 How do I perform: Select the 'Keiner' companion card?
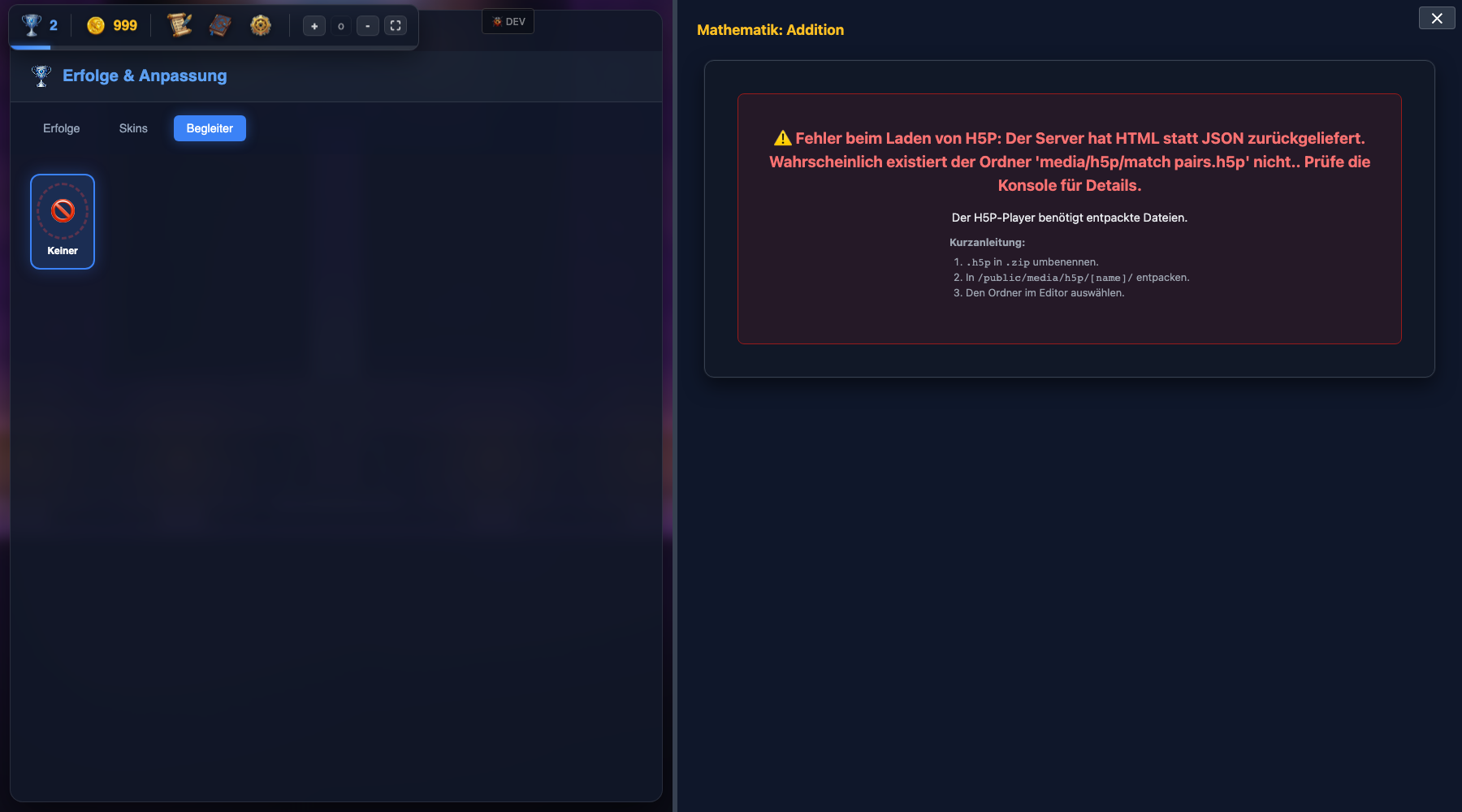pyautogui.click(x=63, y=222)
